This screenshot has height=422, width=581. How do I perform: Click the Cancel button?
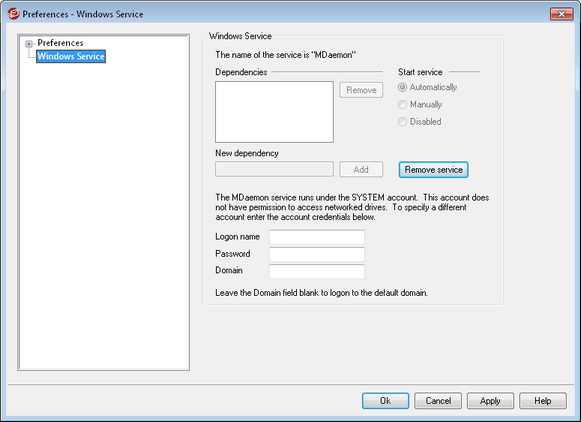438,401
